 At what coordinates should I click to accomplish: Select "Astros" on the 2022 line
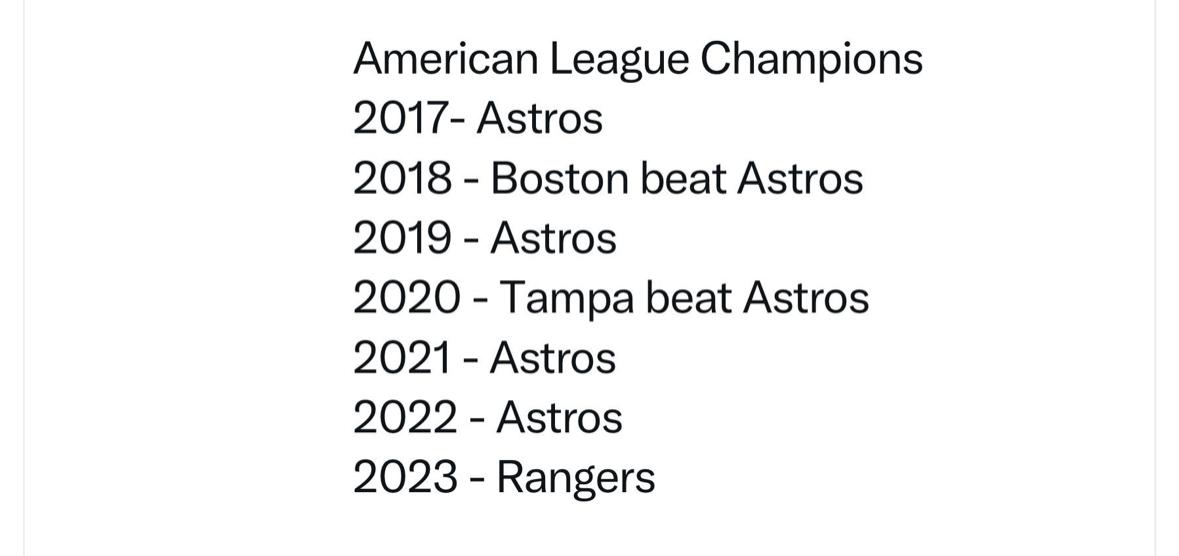pyautogui.click(x=559, y=418)
